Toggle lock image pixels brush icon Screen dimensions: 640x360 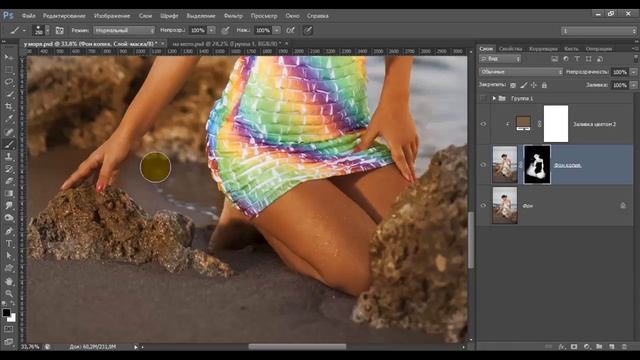click(x=524, y=85)
